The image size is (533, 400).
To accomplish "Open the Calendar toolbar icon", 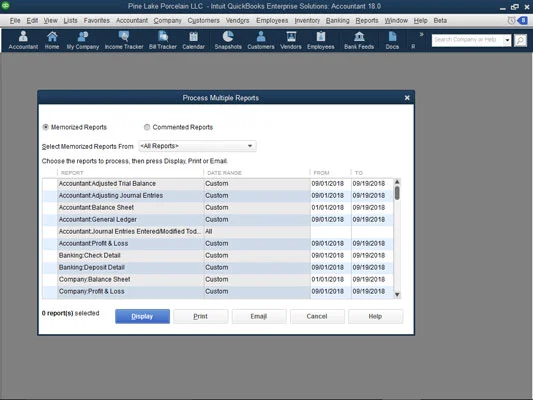I will [193, 40].
